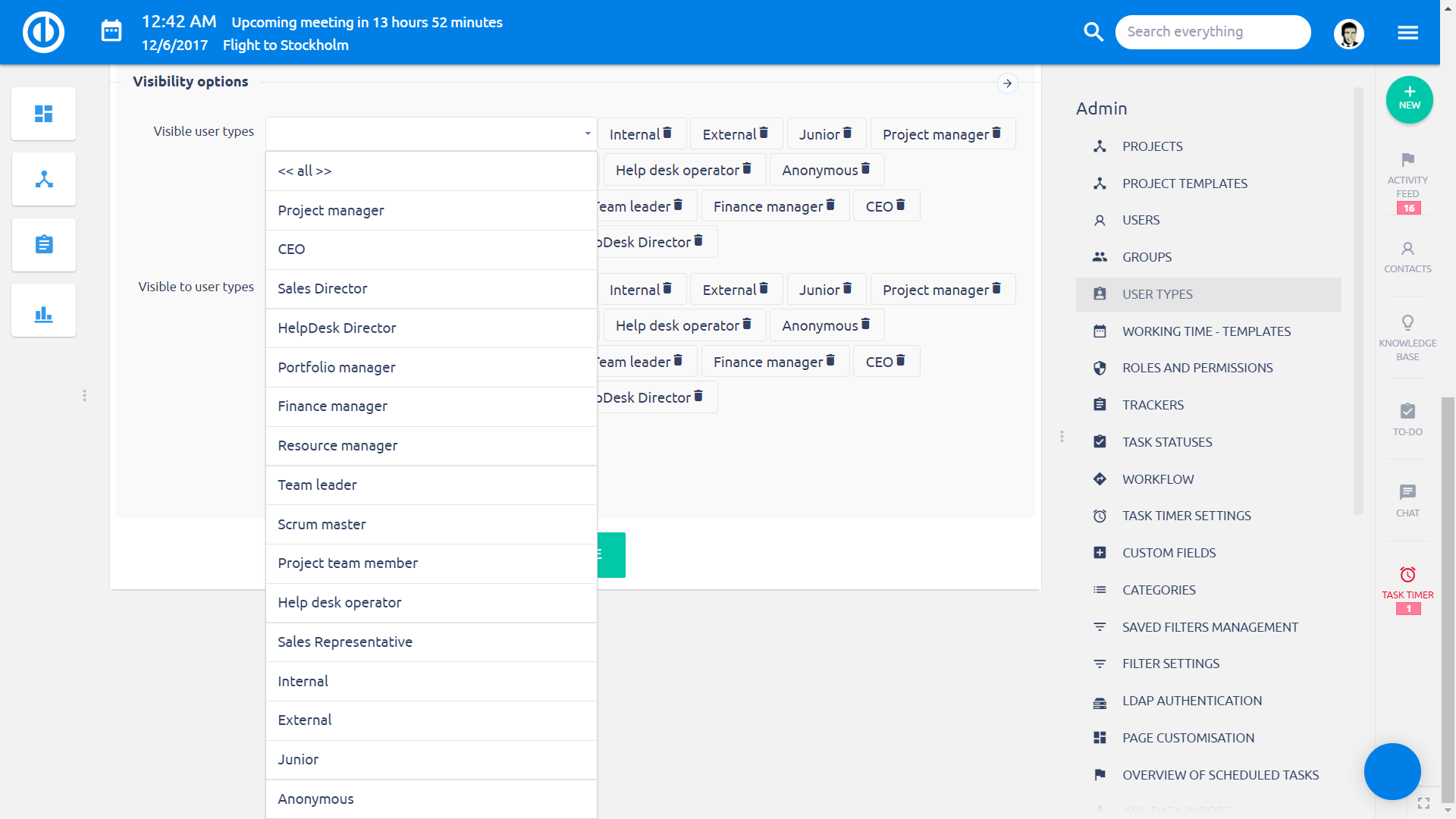This screenshot has width=1456, height=819.
Task: Choose HelpDesk Director from dropdown list
Action: tap(431, 328)
